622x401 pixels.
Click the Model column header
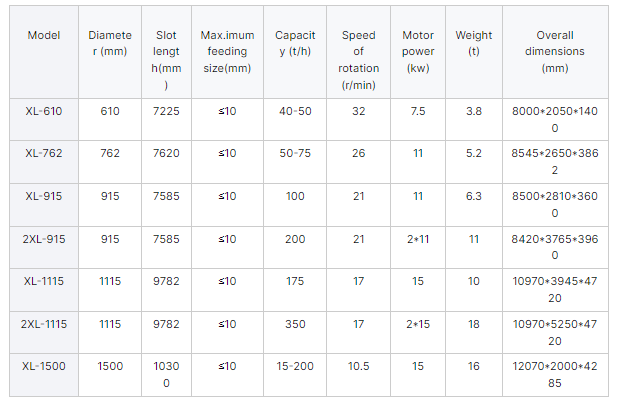[44, 35]
